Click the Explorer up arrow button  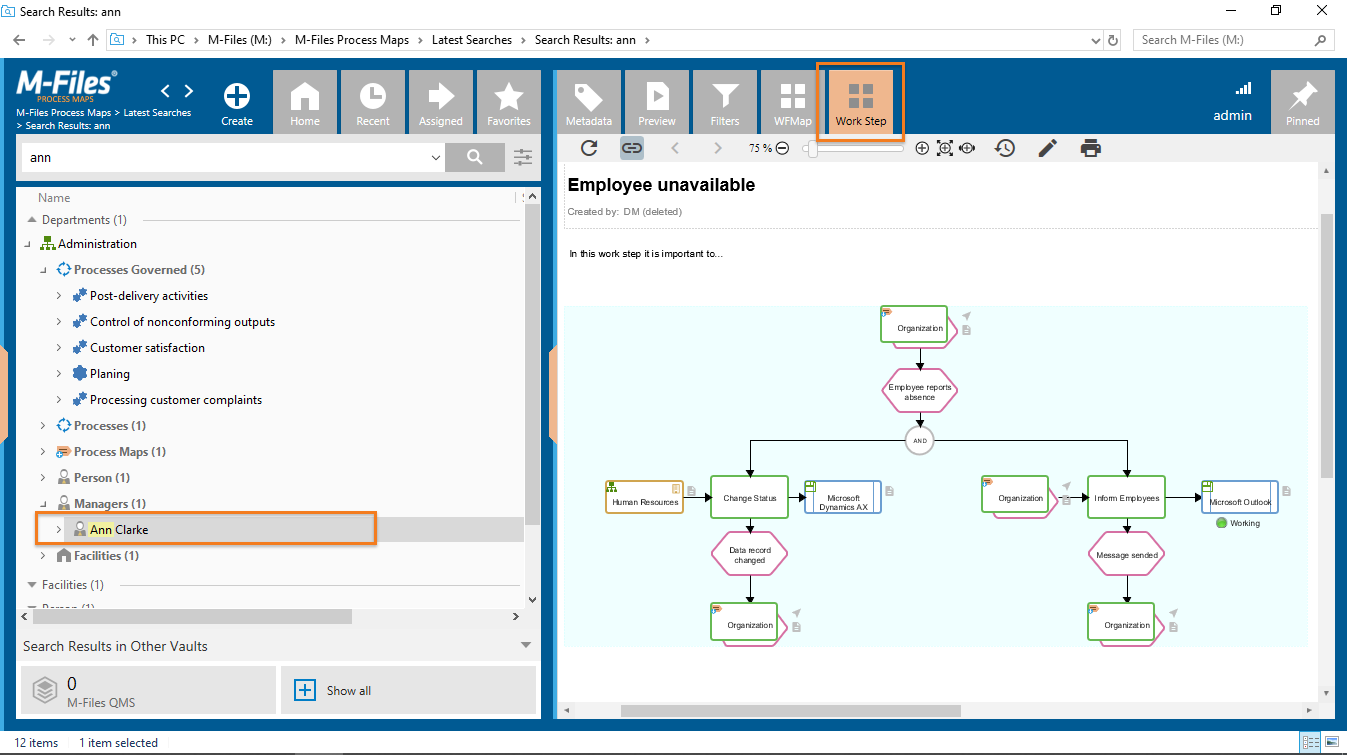click(x=93, y=40)
